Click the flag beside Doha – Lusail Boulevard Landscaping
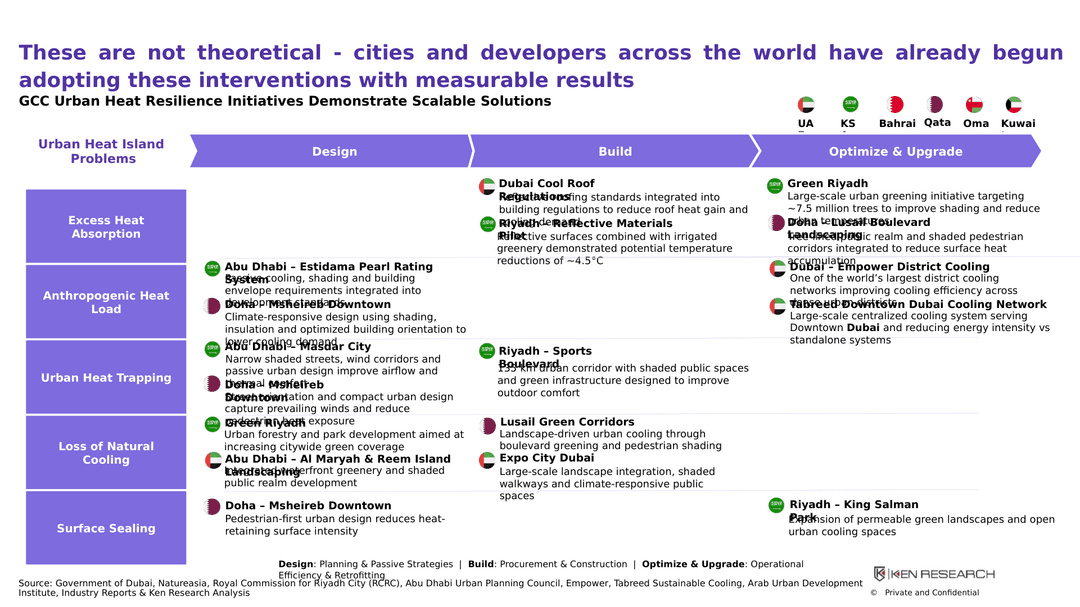 click(x=776, y=223)
